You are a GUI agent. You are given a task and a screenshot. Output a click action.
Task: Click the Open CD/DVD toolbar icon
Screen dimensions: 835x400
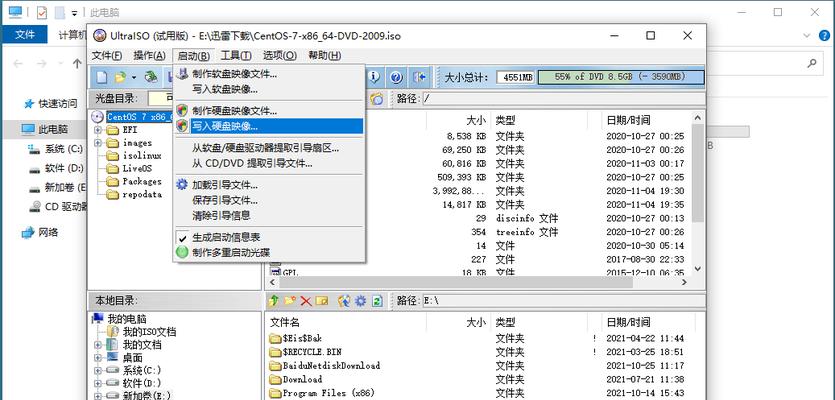pyautogui.click(x=151, y=77)
